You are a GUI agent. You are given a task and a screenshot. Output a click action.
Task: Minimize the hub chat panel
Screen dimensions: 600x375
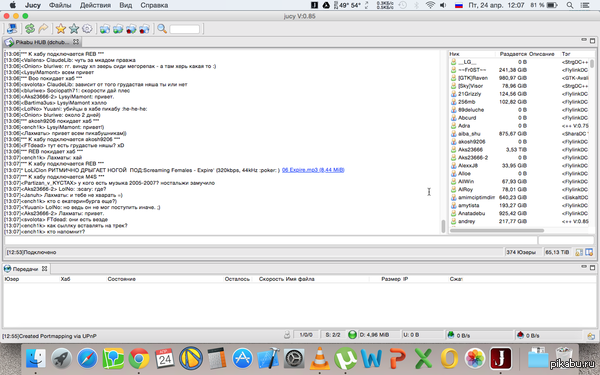[584, 40]
